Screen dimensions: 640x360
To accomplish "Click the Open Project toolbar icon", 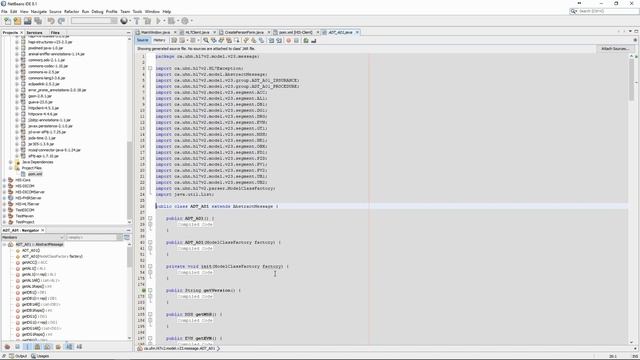I will coord(27,21).
